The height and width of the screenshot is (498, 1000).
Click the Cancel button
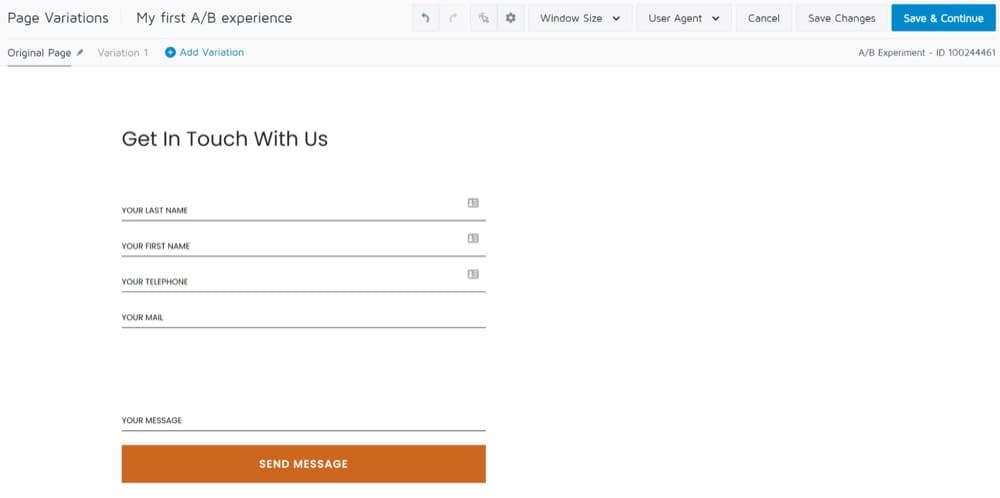coord(763,18)
